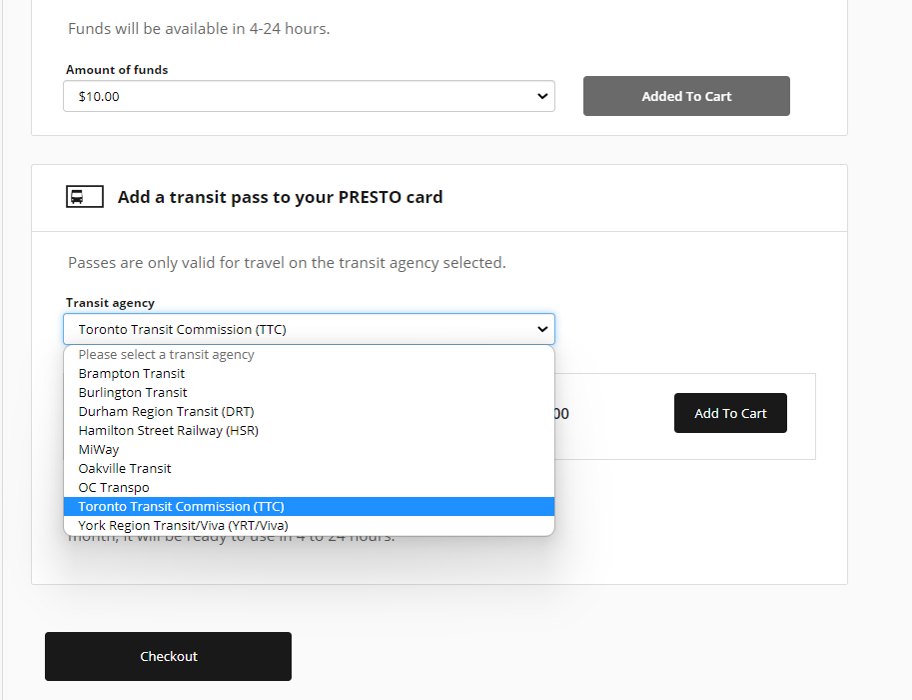The height and width of the screenshot is (700, 912).
Task: Click the Added To Cart button
Action: click(686, 96)
